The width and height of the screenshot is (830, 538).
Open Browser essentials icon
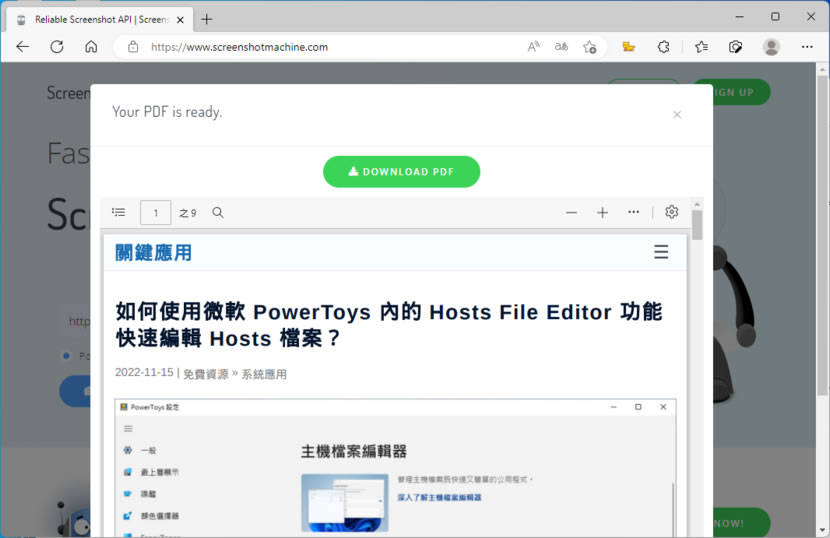point(735,47)
